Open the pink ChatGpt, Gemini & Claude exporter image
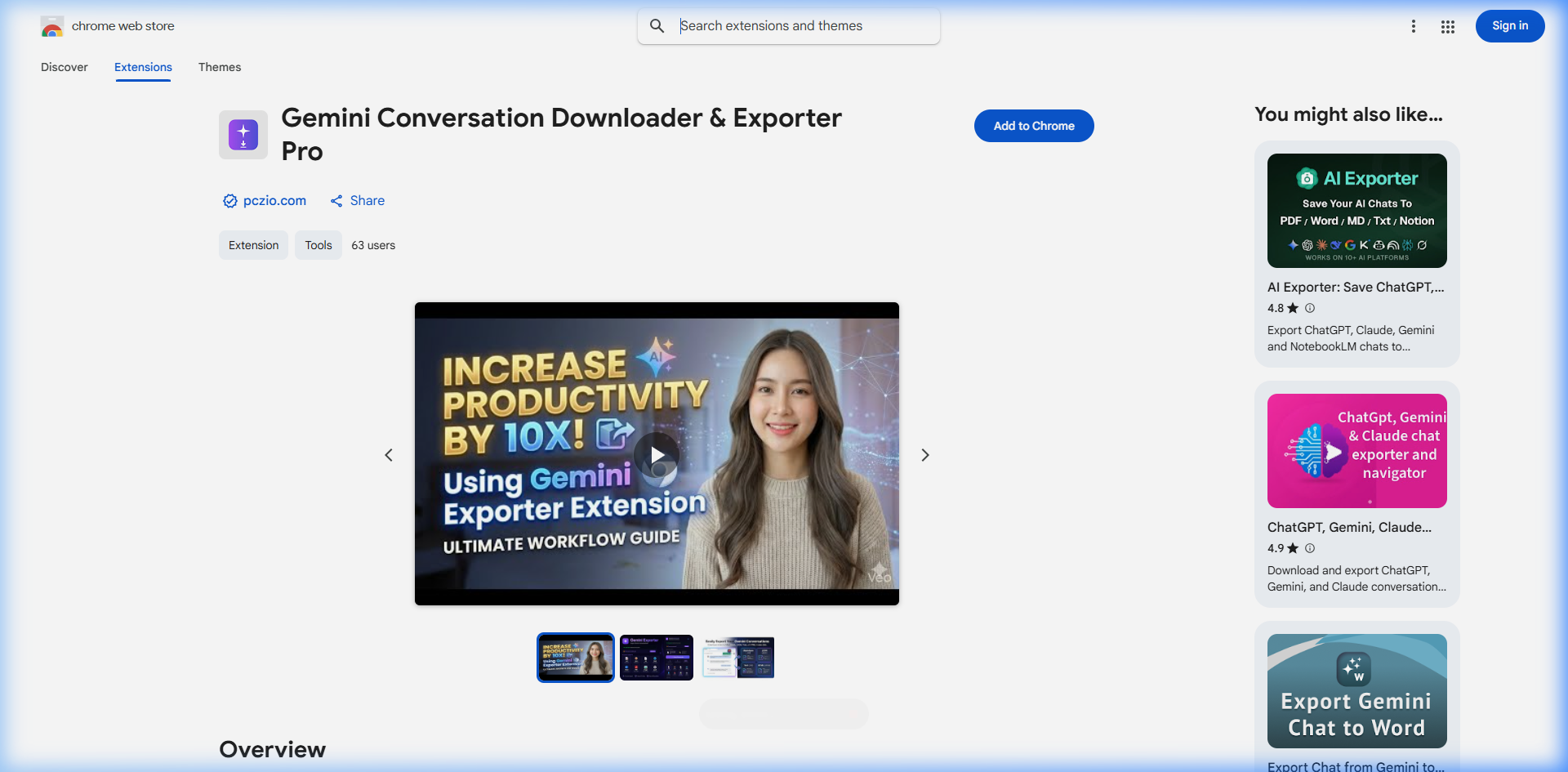Screen dimensions: 1568x772 coord(1357,451)
